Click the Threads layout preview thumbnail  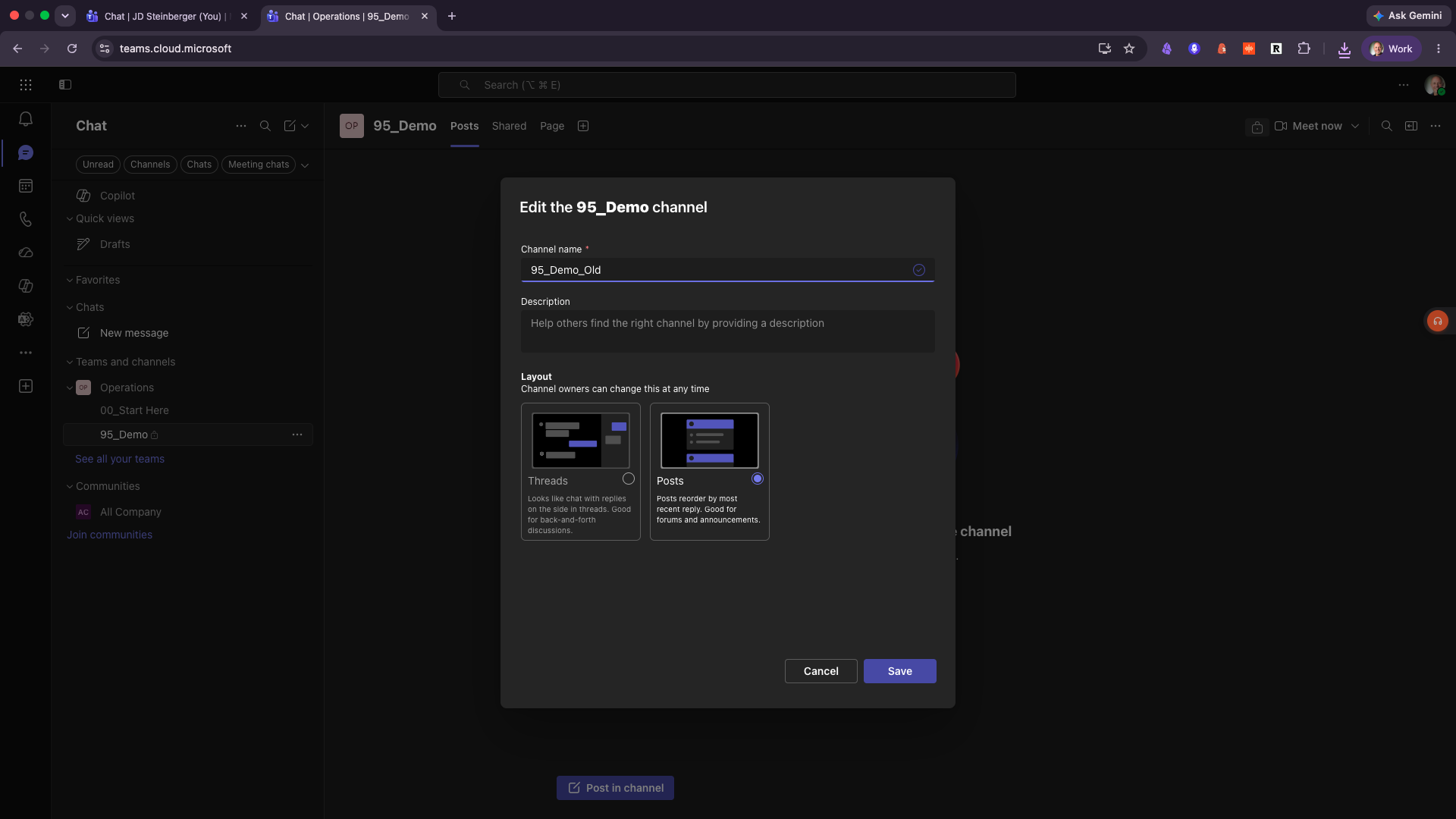581,441
